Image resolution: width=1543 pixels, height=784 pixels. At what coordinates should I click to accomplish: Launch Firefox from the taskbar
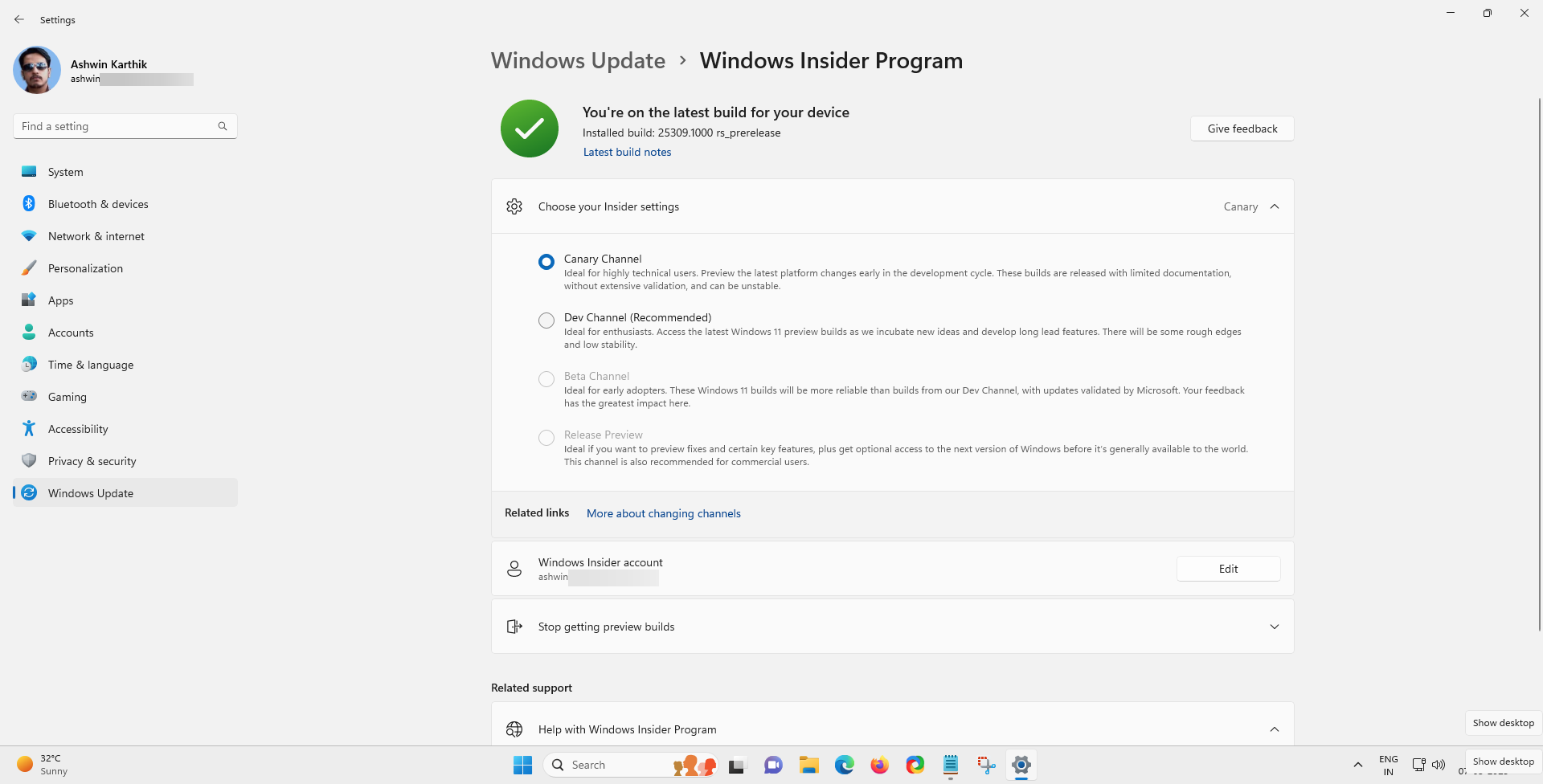pos(879,765)
